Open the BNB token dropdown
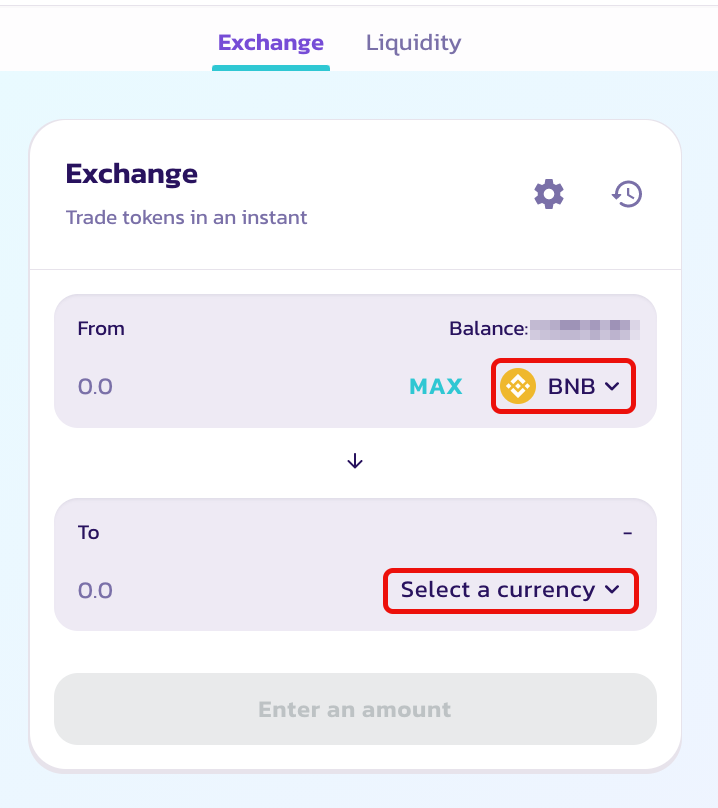The image size is (718, 808). [x=563, y=386]
